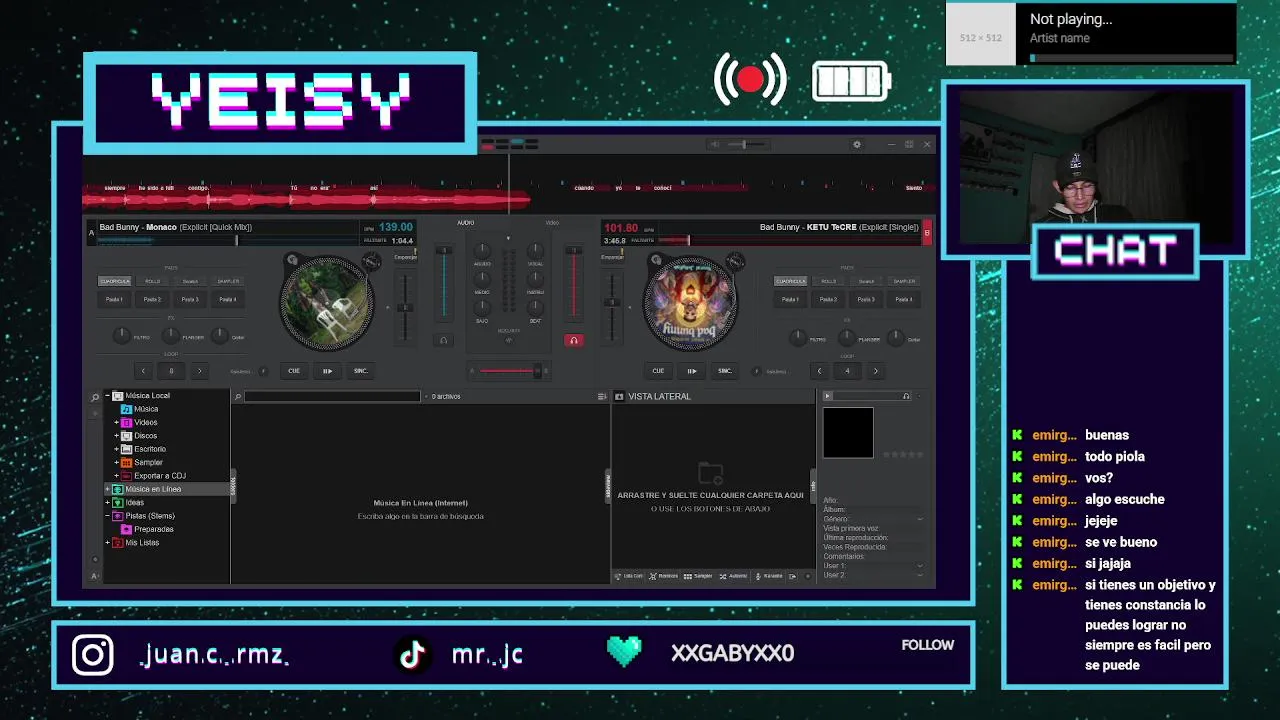Open the Género dropdown in info panel
1280x720 pixels.
[919, 519]
